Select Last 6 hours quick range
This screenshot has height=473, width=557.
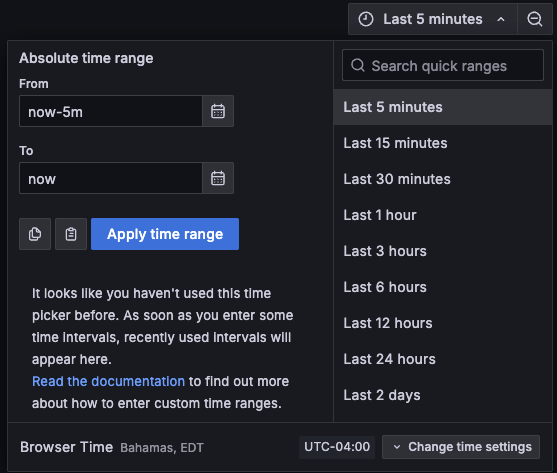coord(443,287)
